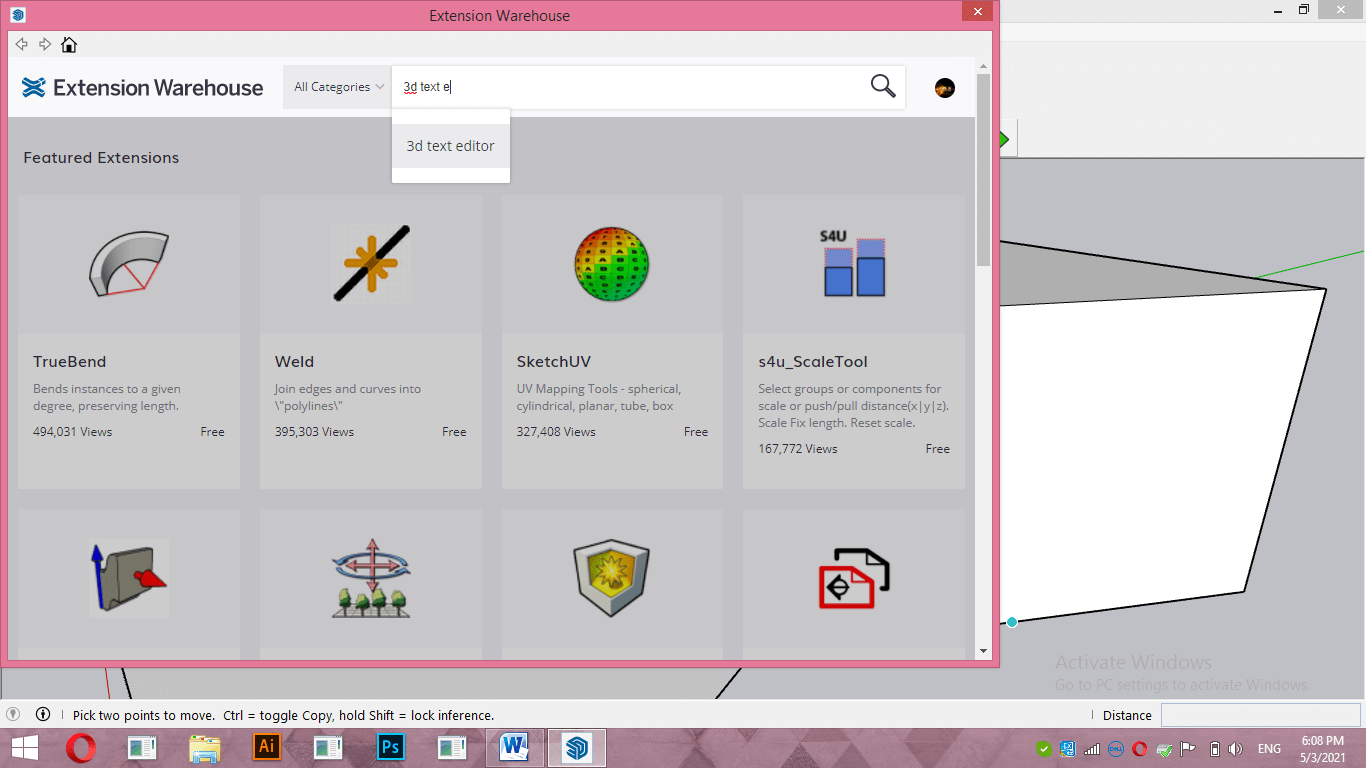
Task: Open Opera browser from the taskbar
Action: (81, 747)
